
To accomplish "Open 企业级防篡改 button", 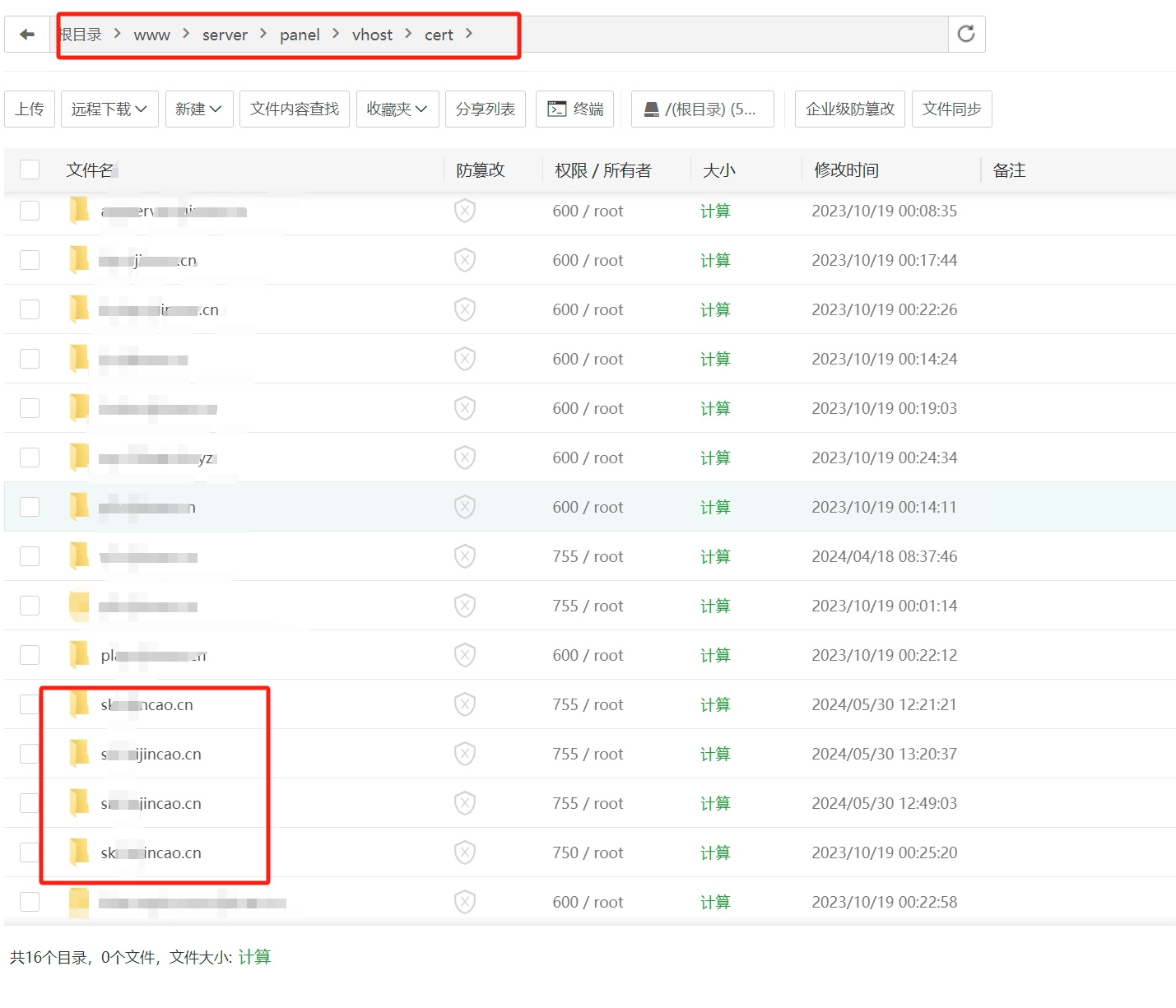I will click(x=849, y=109).
